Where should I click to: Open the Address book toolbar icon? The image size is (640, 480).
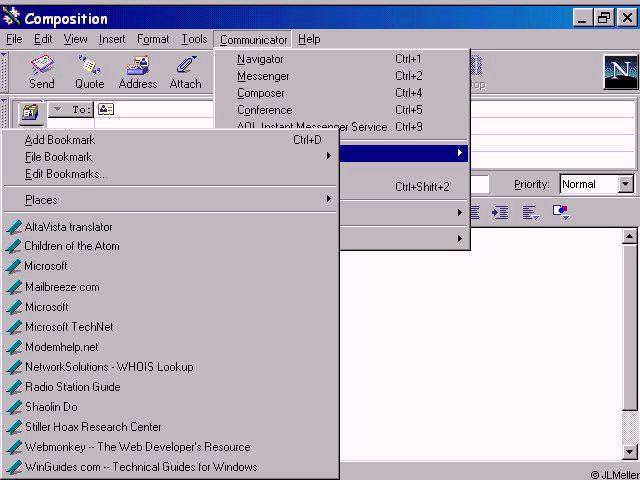coord(138,65)
